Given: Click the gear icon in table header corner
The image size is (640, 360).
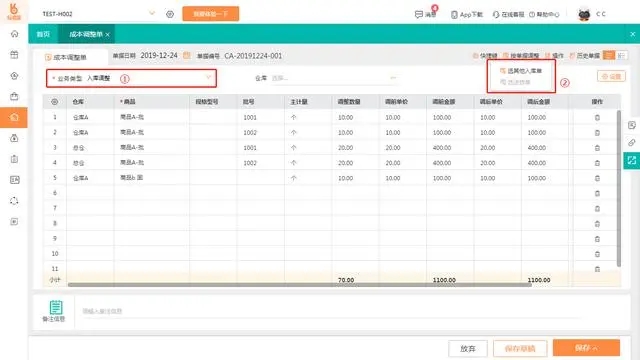Looking at the screenshot, I should (x=54, y=102).
